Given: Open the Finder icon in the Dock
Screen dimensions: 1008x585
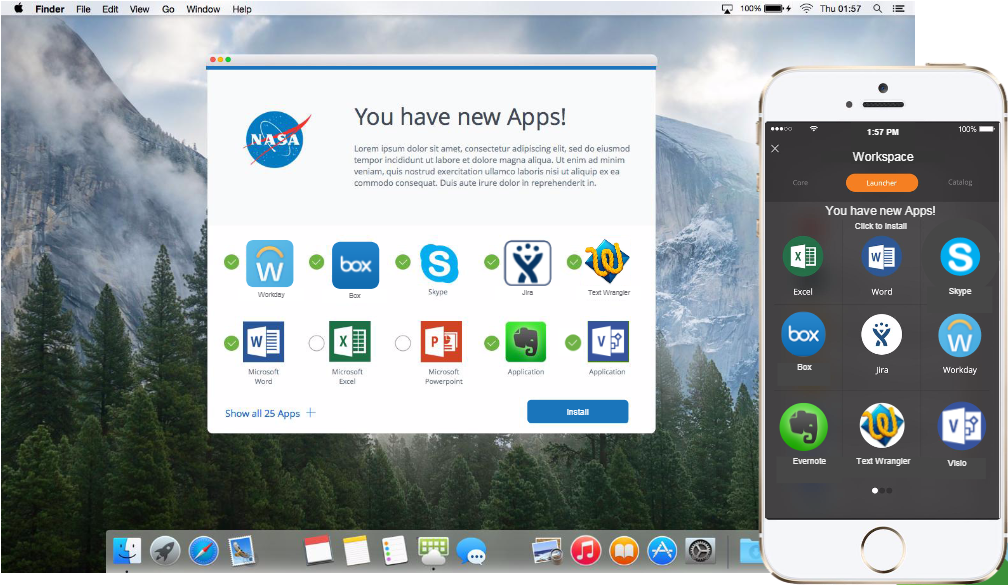Looking at the screenshot, I should coord(127,551).
